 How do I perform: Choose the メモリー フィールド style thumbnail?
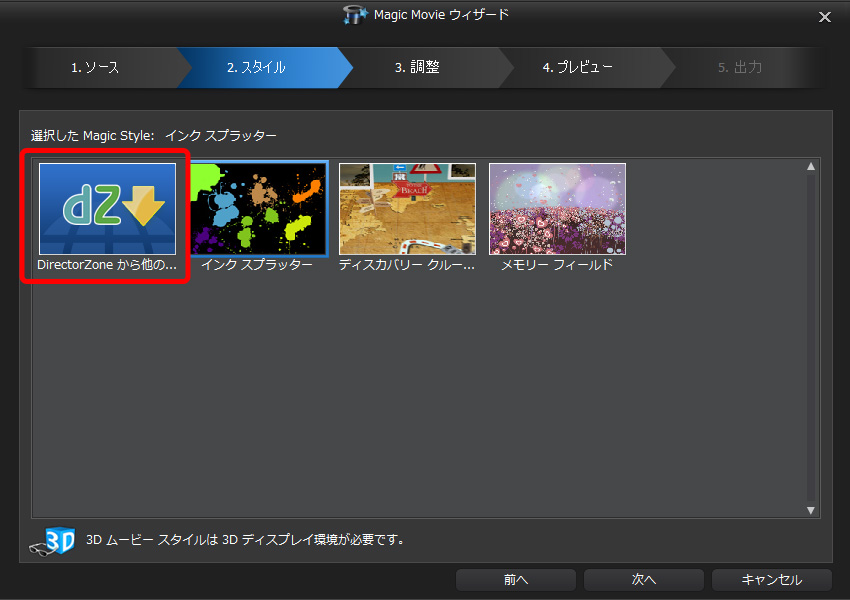coord(557,208)
